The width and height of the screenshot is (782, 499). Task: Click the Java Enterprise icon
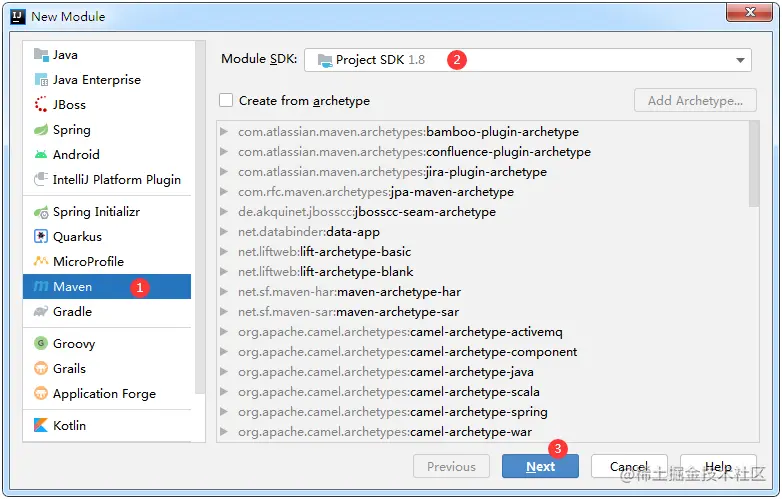[41, 79]
